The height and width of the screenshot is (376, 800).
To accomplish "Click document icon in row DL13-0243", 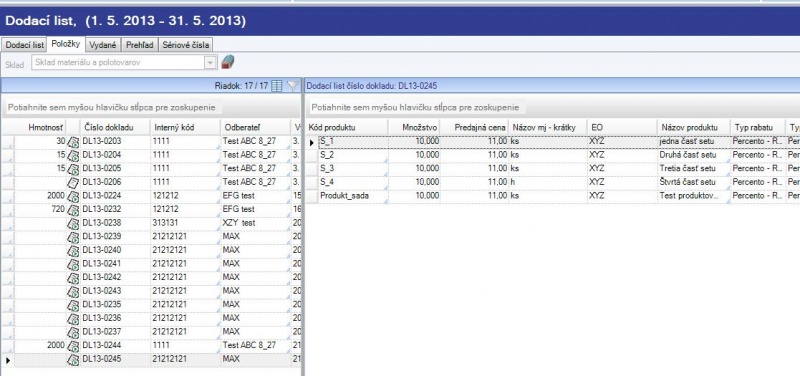I will click(73, 291).
